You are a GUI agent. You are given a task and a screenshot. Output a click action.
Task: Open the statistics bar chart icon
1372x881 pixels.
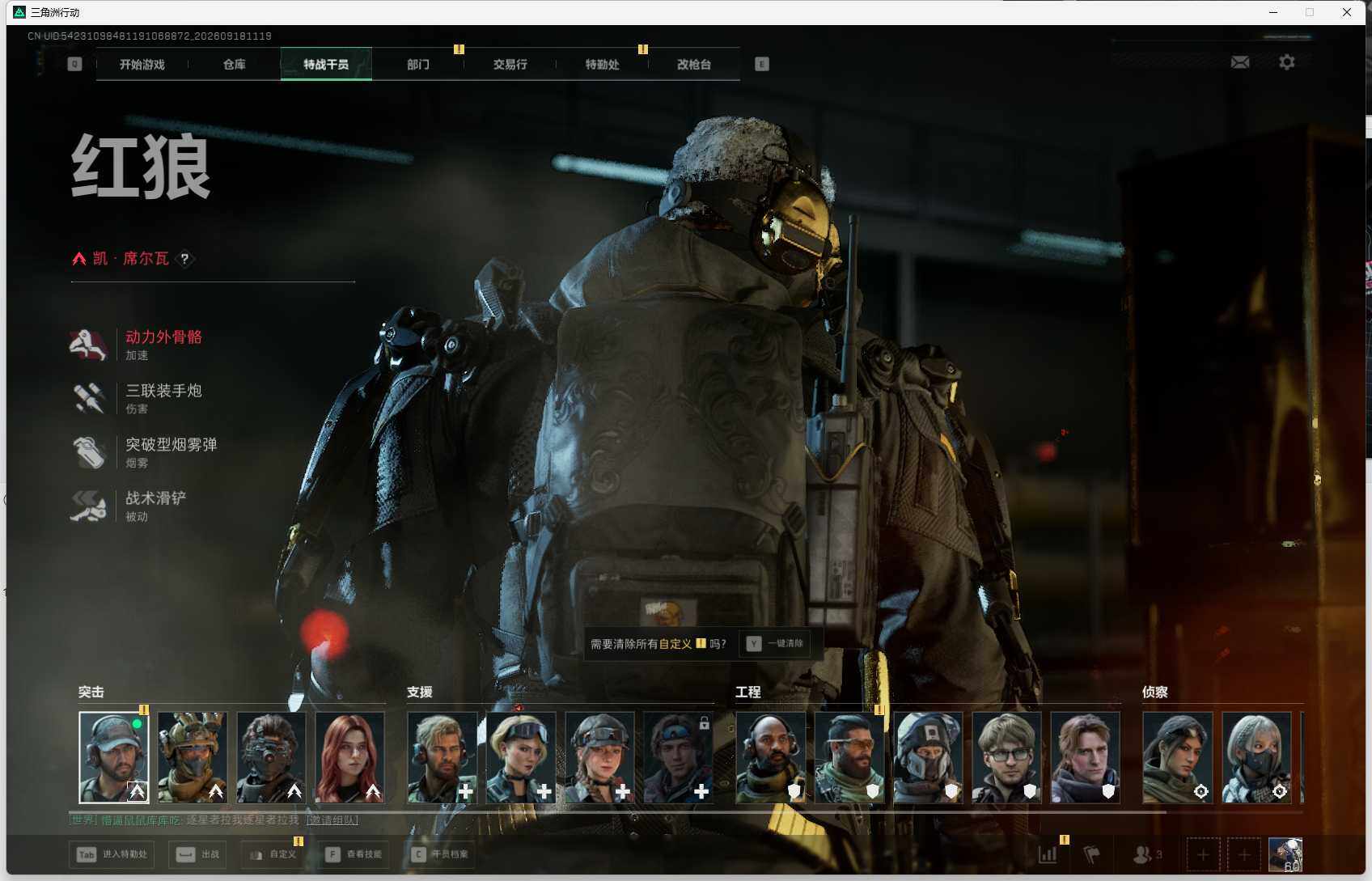coord(1048,854)
